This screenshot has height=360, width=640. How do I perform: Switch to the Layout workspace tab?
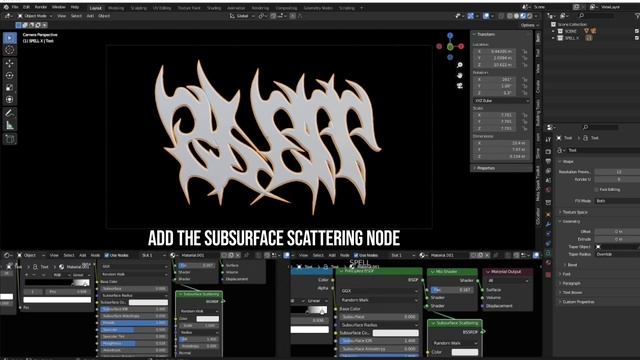(x=96, y=8)
